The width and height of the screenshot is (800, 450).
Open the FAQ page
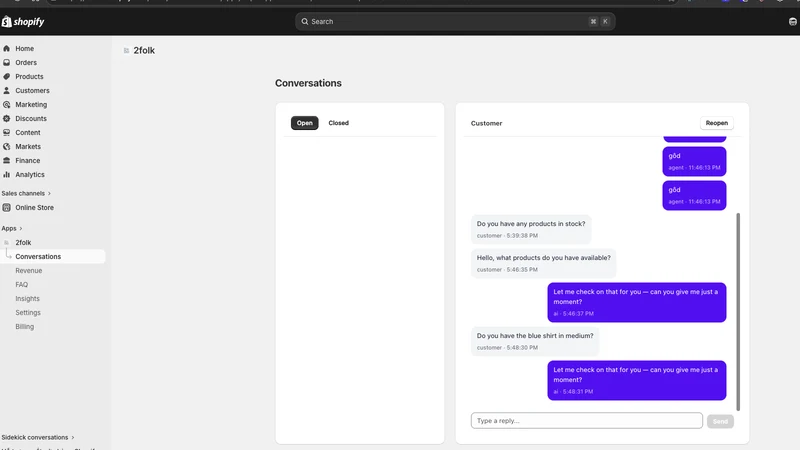pos(21,285)
